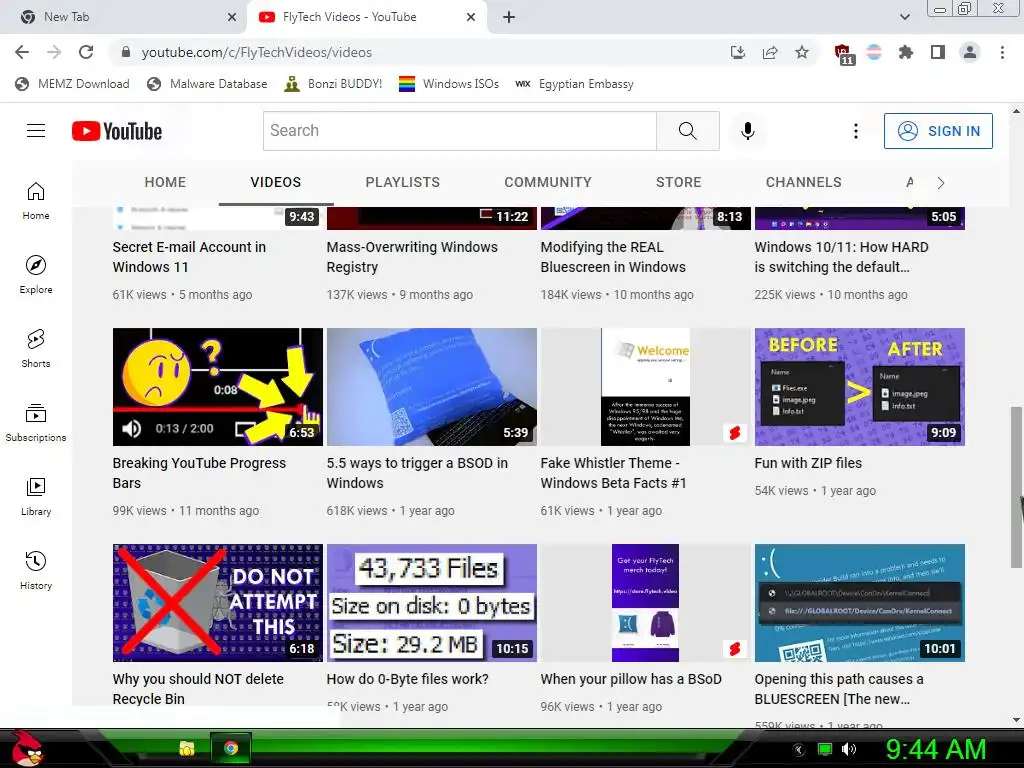Screen dimensions: 1024x768
Task: Go back with the browser back arrow
Action: pos(22,52)
